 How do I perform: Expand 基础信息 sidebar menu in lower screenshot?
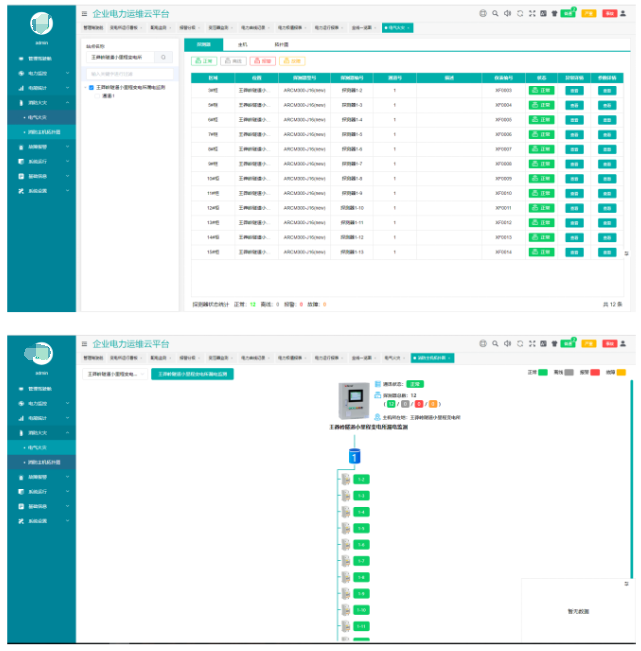tap(42, 507)
